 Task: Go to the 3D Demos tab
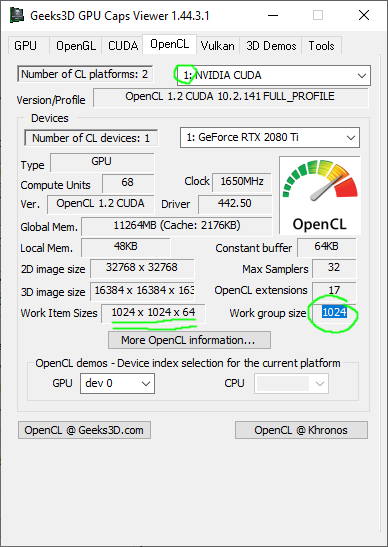point(271,46)
